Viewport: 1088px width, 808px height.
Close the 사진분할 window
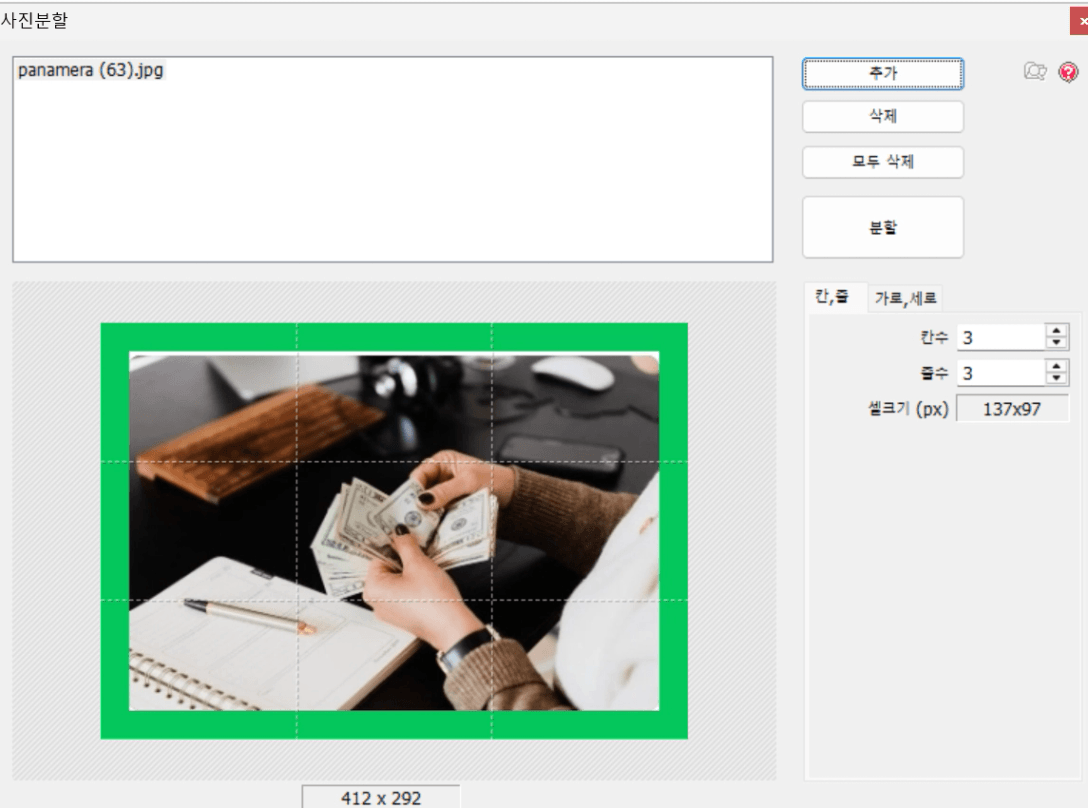[x=1080, y=21]
